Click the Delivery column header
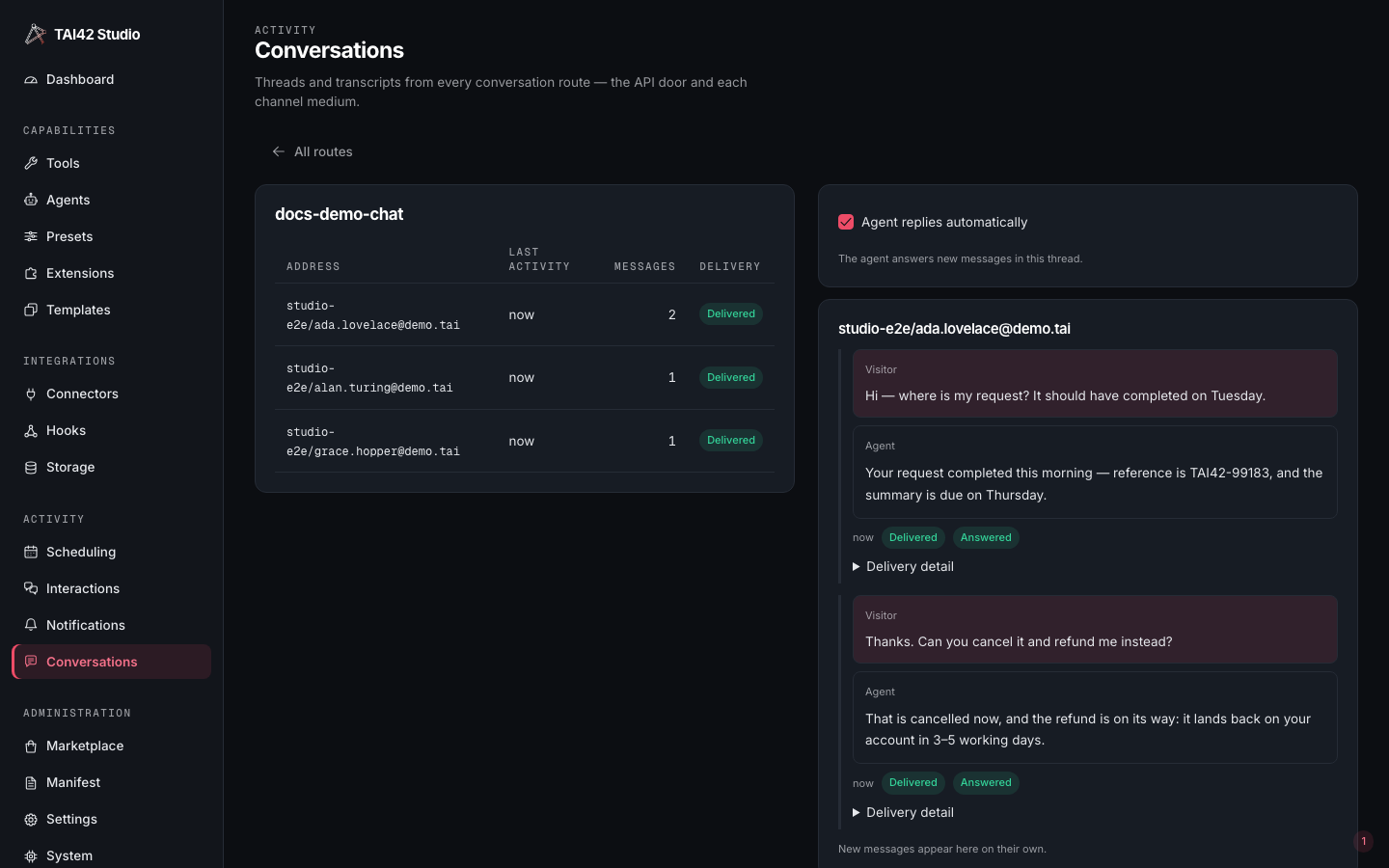The width and height of the screenshot is (1389, 868). coord(730,267)
